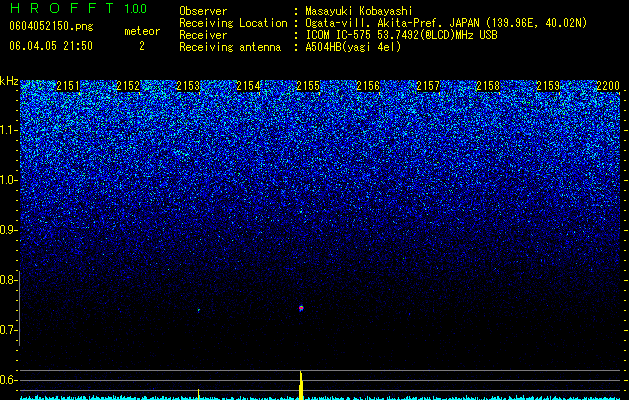Select the 2200 time marker
Viewport: 629px width, 400px height.
(608, 86)
